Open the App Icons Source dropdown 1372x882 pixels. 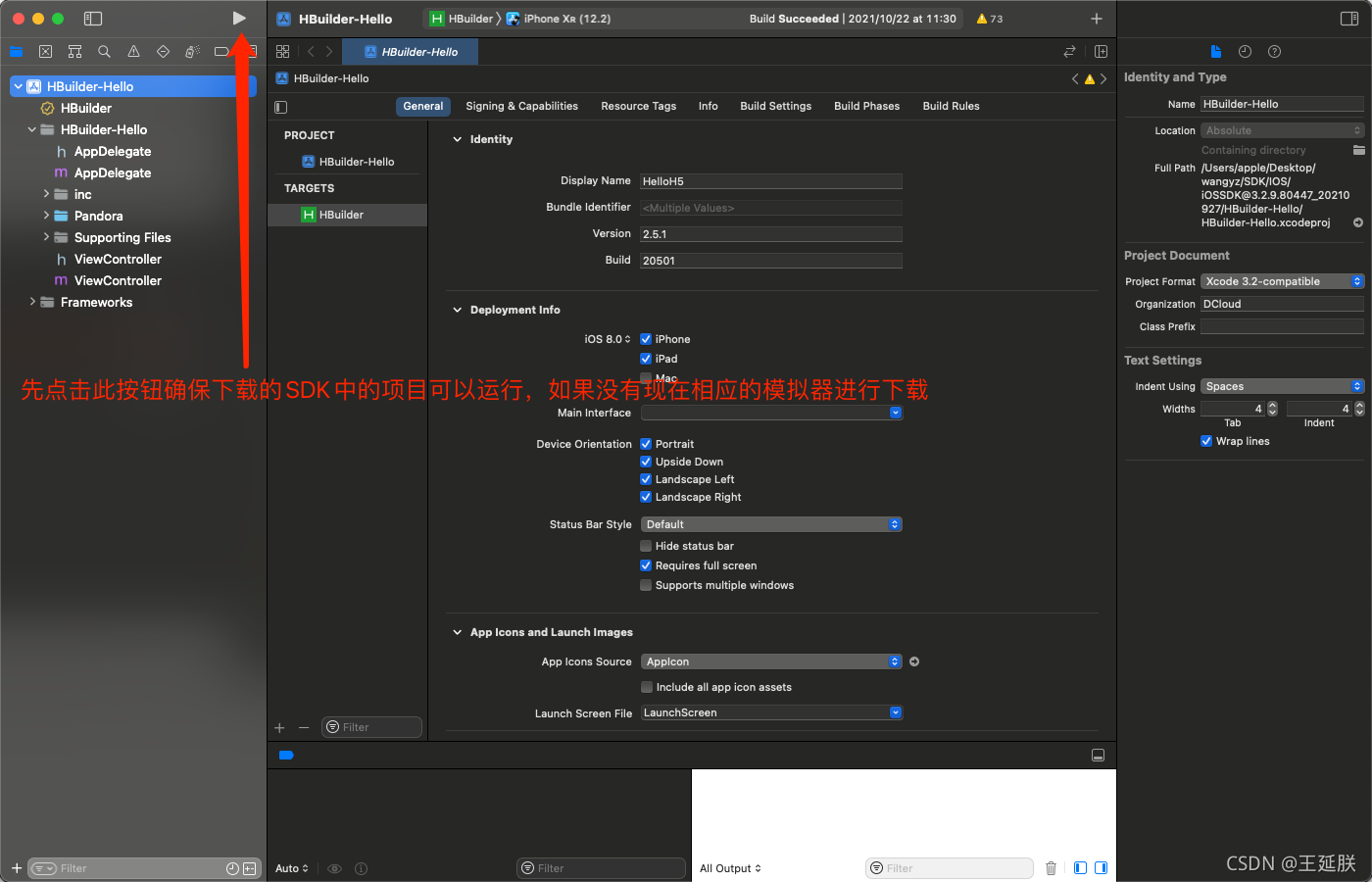(x=771, y=661)
